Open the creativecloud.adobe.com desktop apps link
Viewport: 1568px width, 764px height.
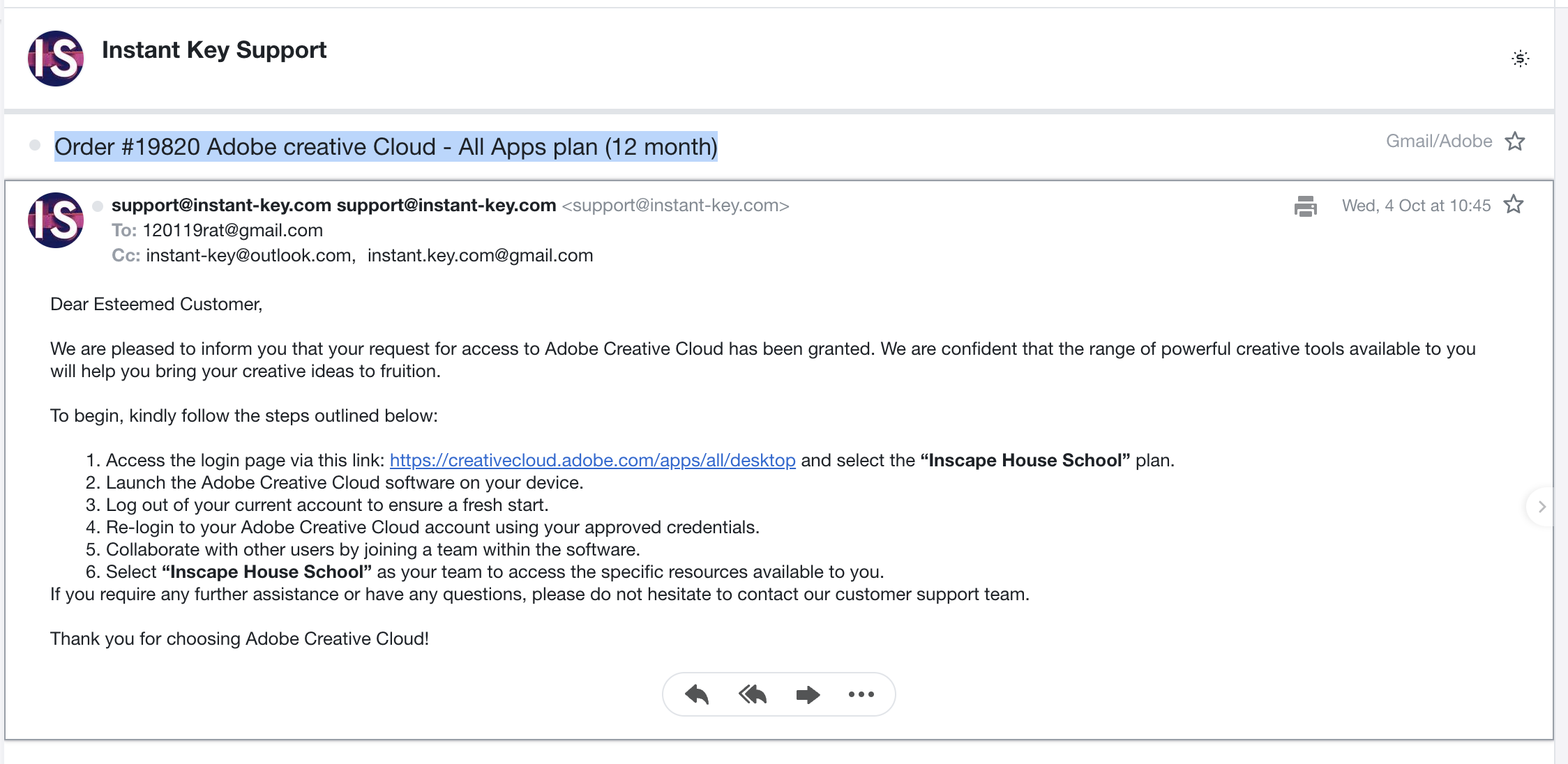tap(592, 460)
